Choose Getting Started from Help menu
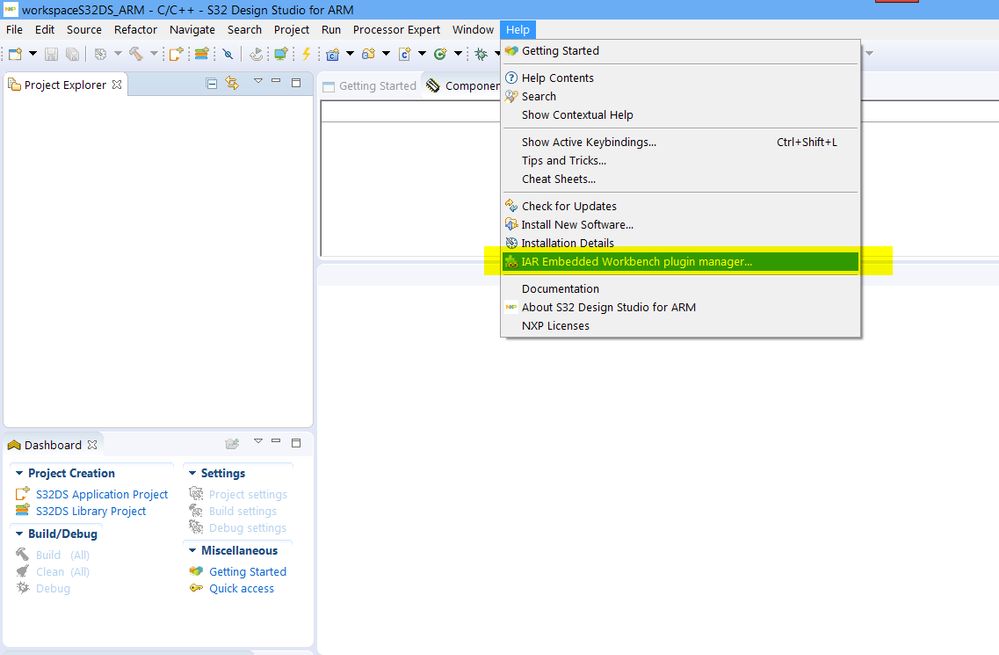Viewport: 999px width, 655px height. click(680, 51)
